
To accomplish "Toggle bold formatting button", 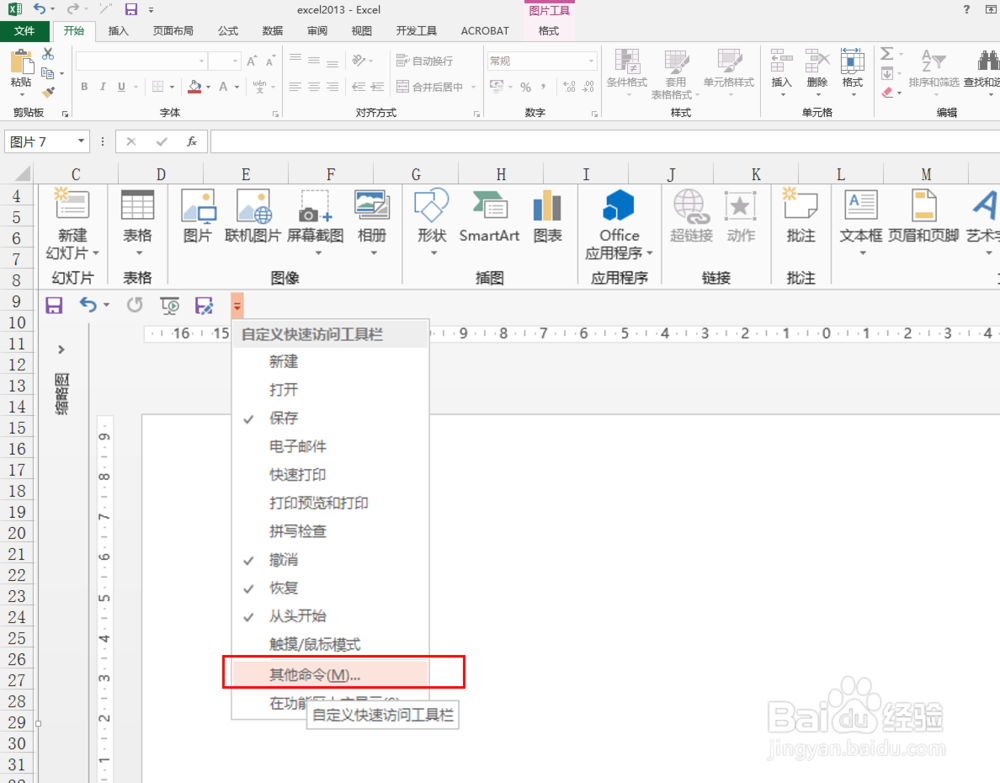I will [84, 87].
